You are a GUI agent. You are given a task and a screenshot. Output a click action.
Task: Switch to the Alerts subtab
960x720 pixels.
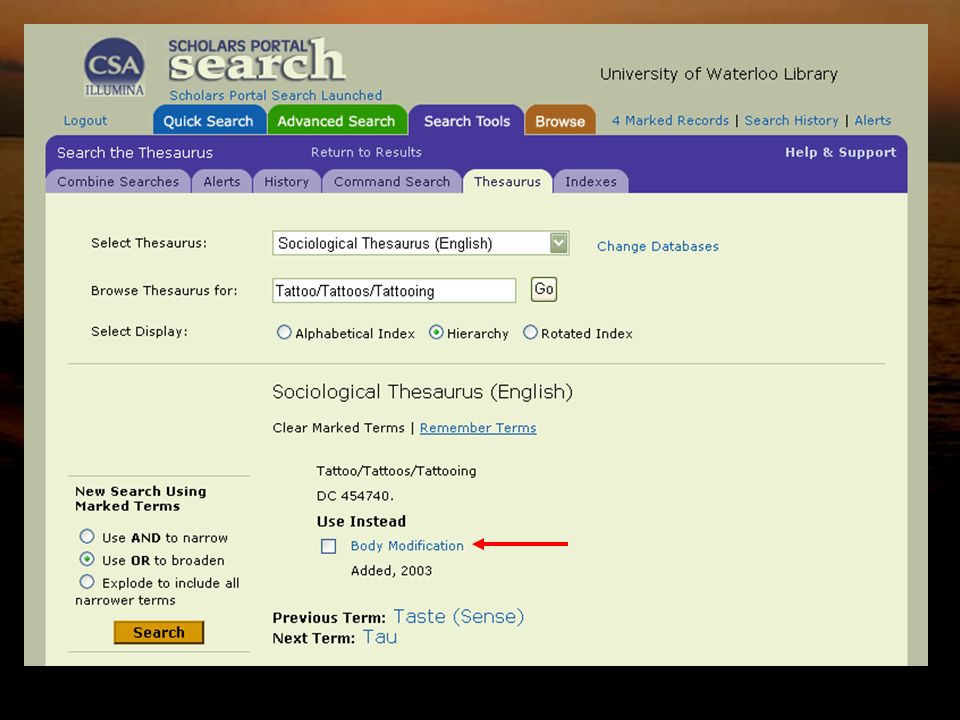point(222,182)
